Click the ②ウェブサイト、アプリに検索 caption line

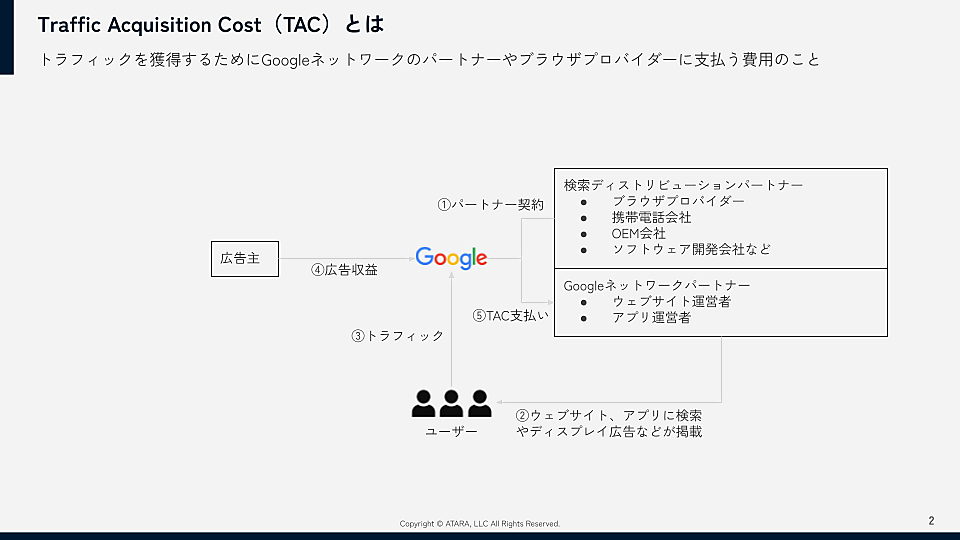tap(609, 415)
